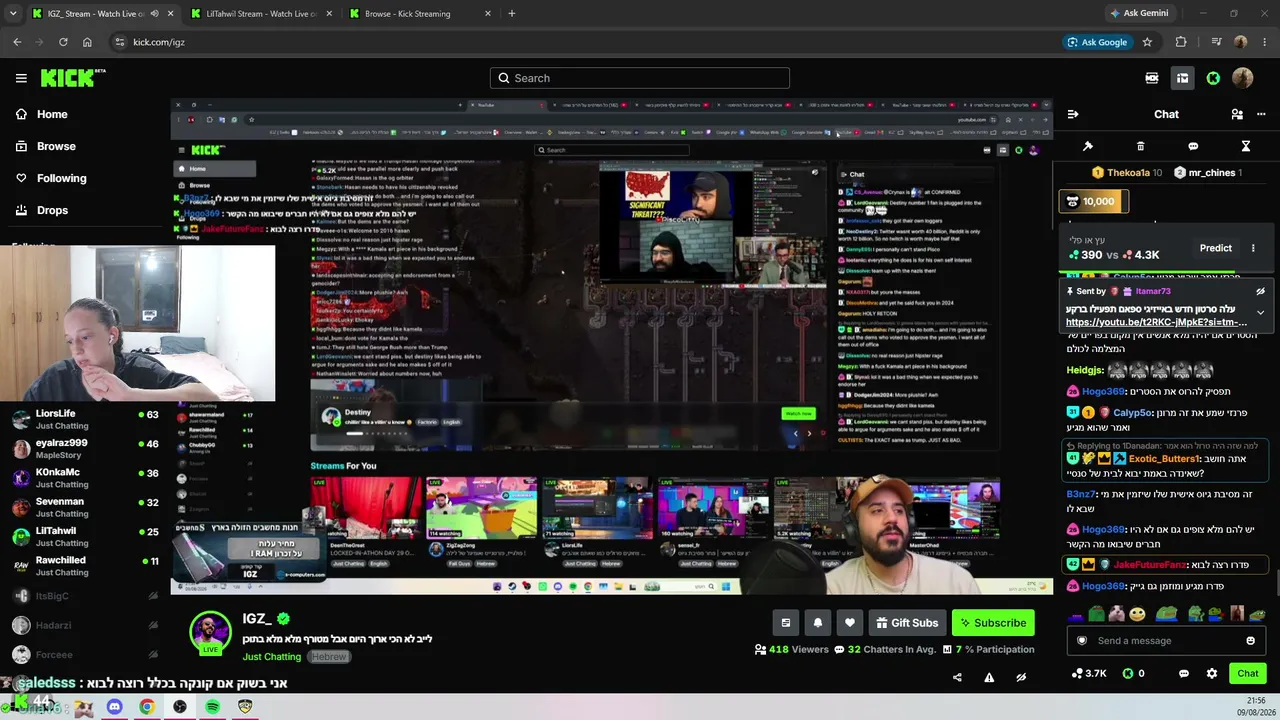This screenshot has height=720, width=1280.
Task: Open chat users list icon
Action: 1237,114
